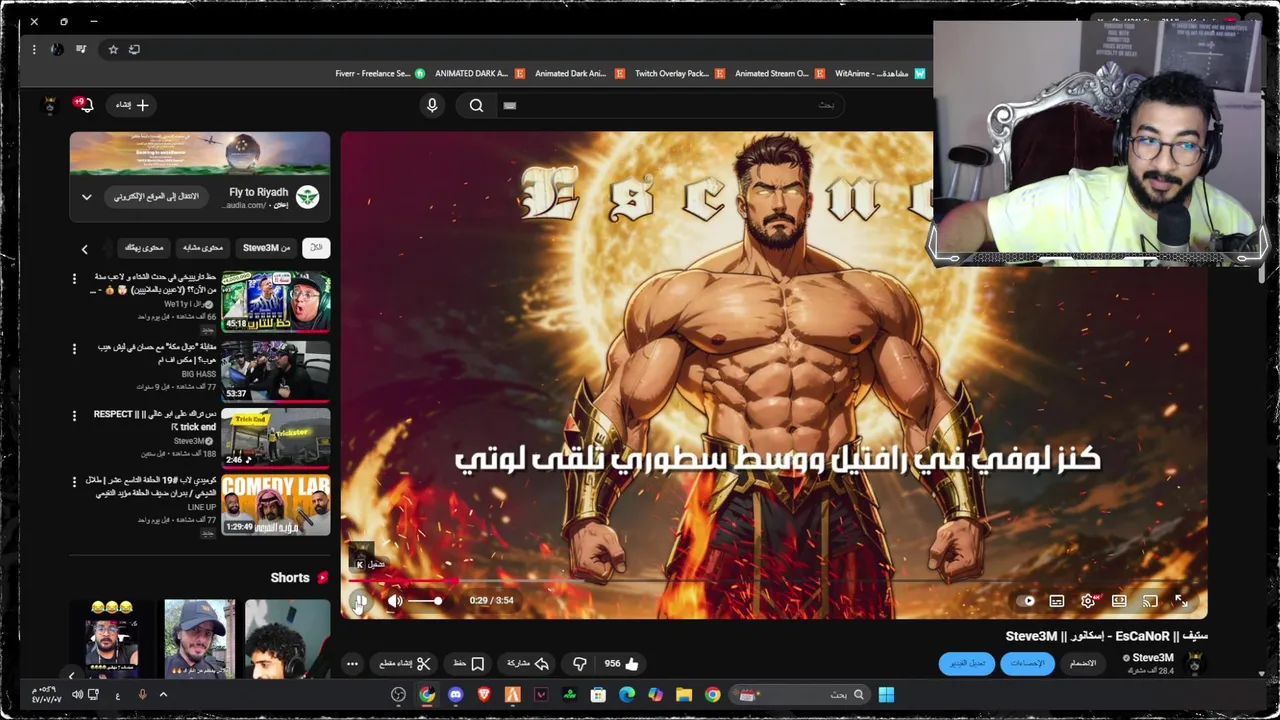Cast the video using the cast icon
The width and height of the screenshot is (1280, 720).
pos(1150,601)
